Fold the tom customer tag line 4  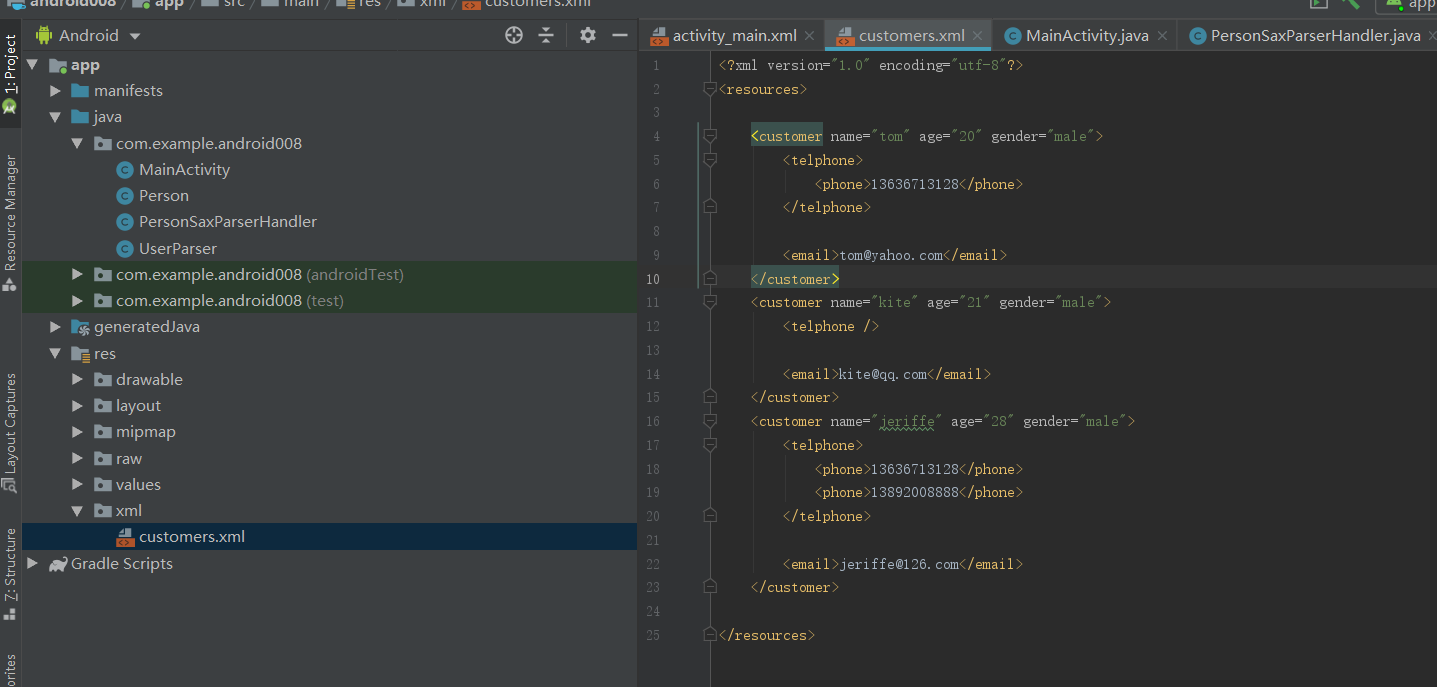[x=710, y=136]
